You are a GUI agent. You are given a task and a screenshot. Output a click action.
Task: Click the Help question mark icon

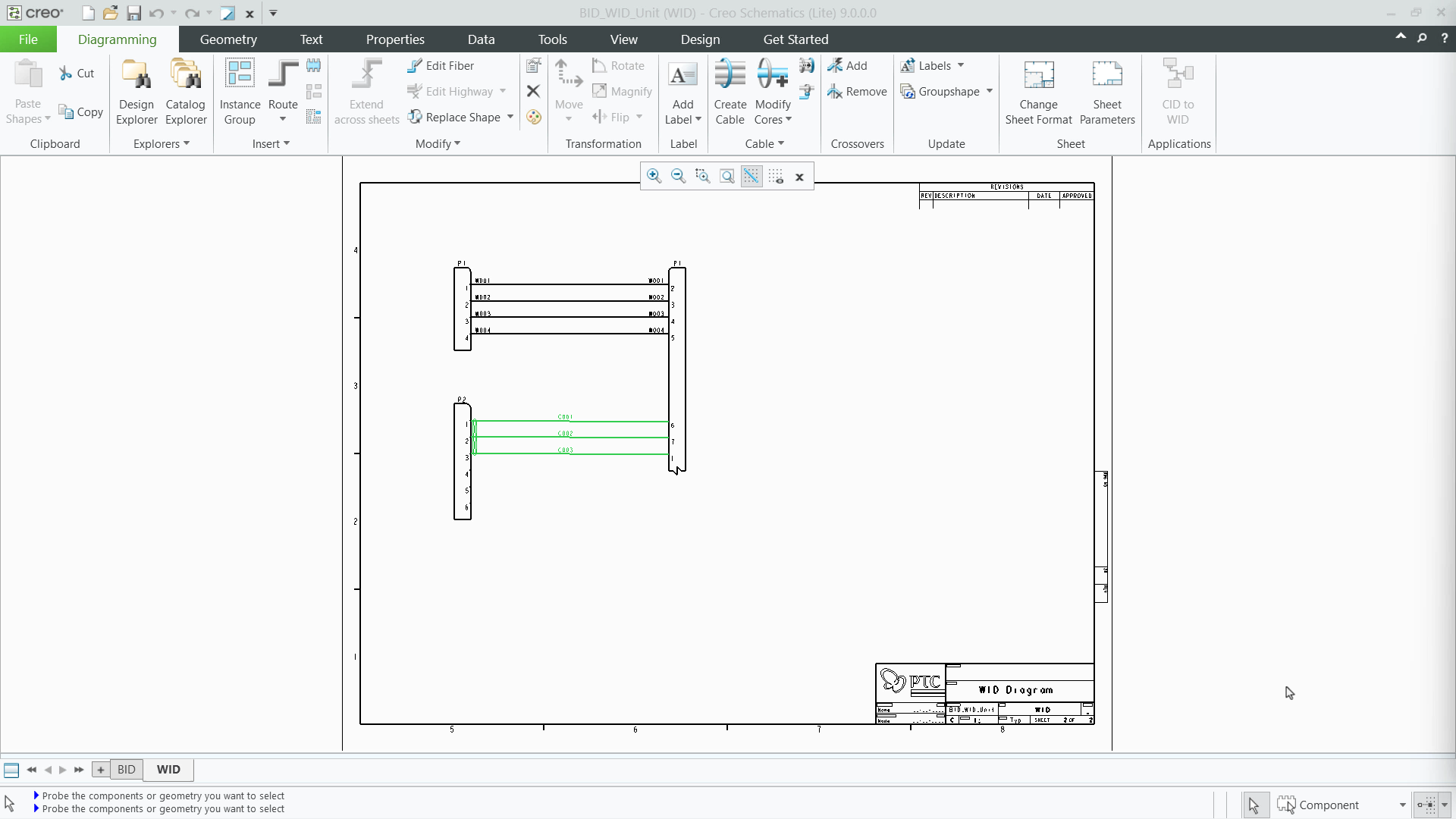(x=1444, y=37)
